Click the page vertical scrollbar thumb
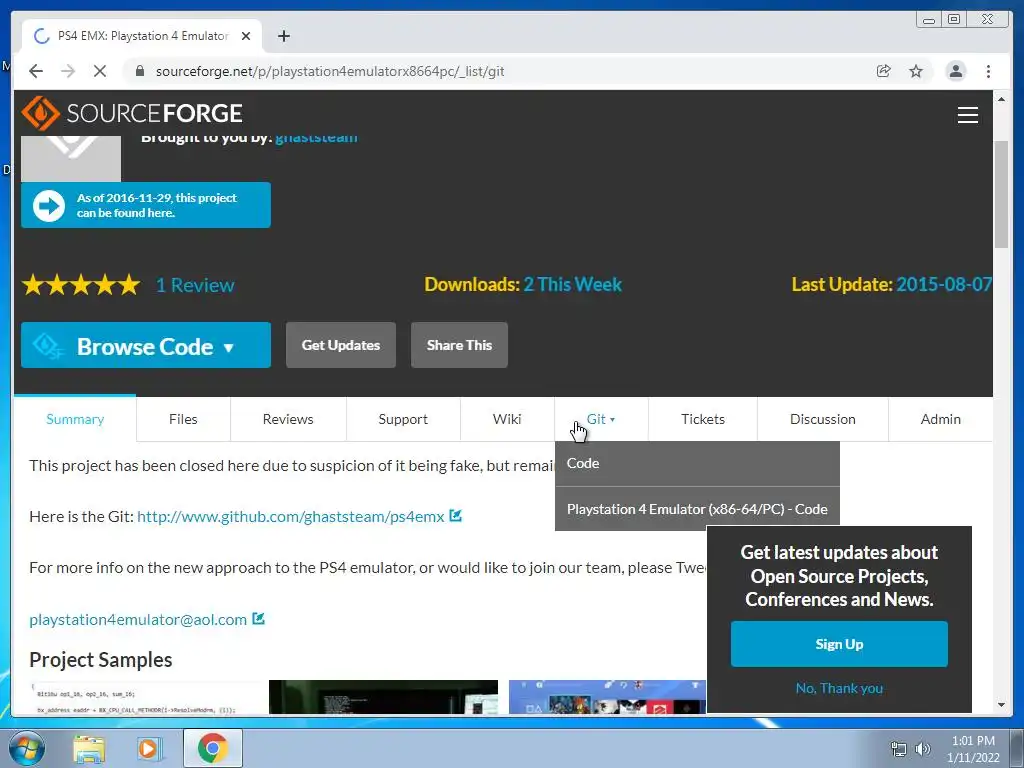The image size is (1024, 768). pos(1001,194)
